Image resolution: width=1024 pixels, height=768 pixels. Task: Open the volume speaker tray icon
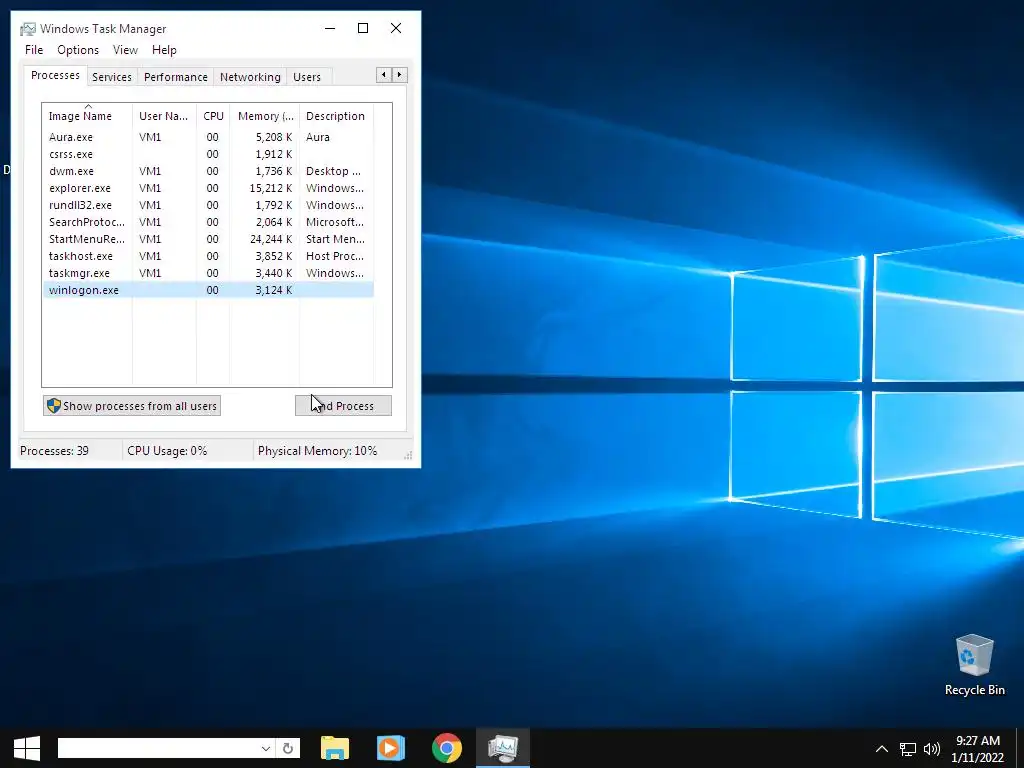[932, 749]
